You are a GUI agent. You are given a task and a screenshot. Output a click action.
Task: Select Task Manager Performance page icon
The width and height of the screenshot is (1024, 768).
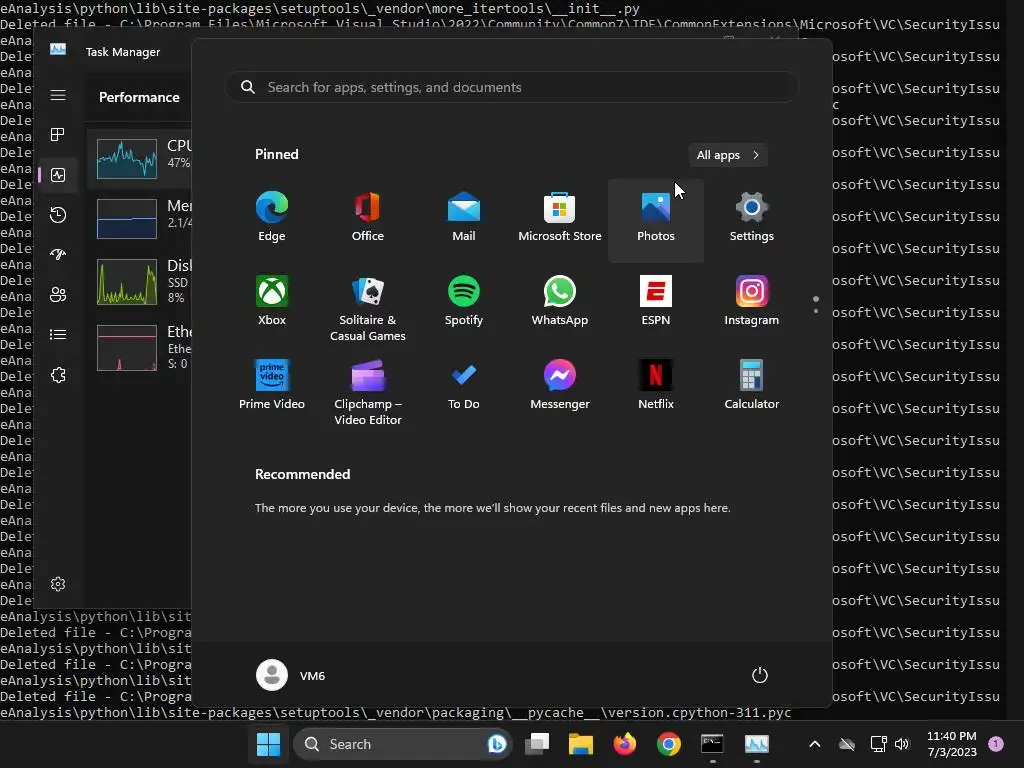click(x=58, y=175)
